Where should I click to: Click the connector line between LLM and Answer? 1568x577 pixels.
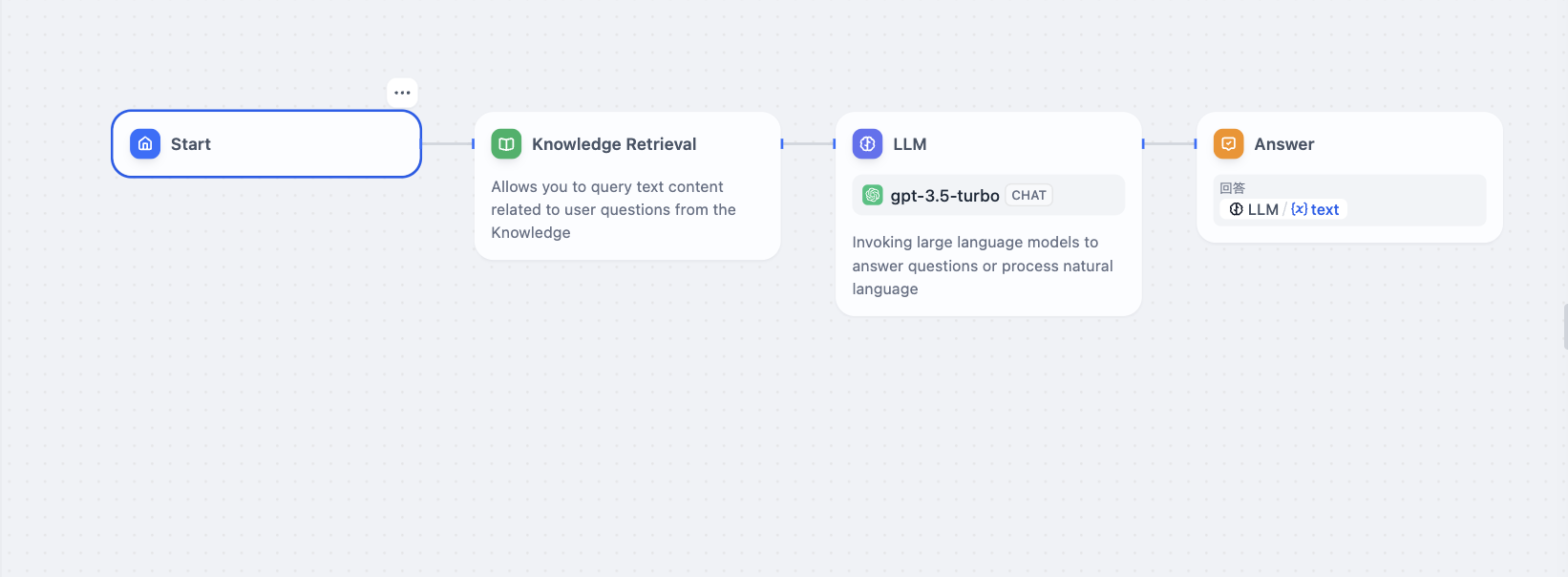[x=1169, y=144]
